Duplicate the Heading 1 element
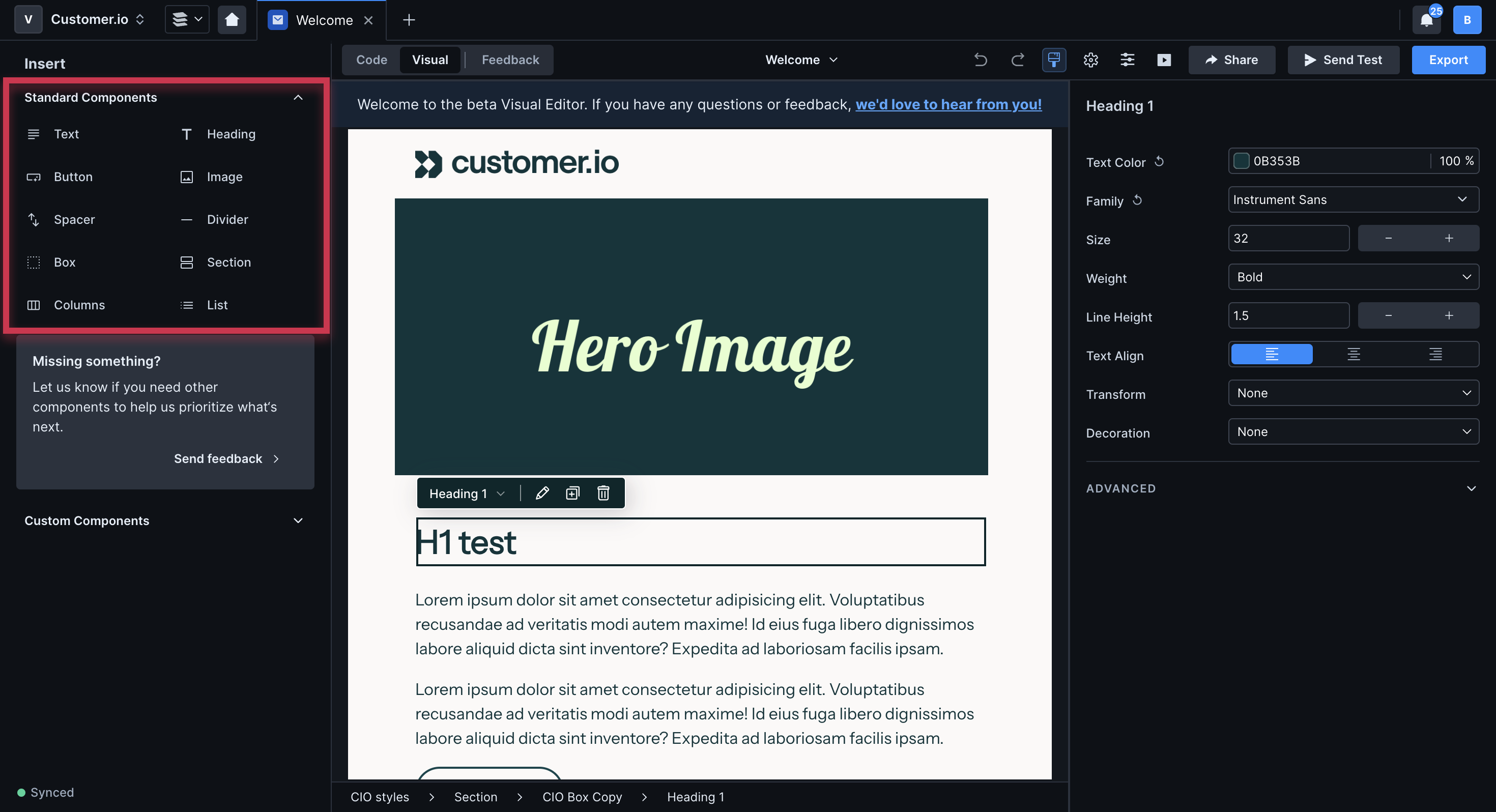1496x812 pixels. click(572, 494)
